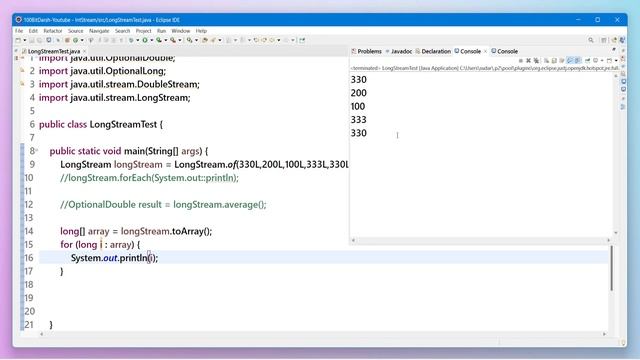Image resolution: width=640 pixels, height=360 pixels.
Task: Toggle Word Wrap in Console toolbar
Action: pos(562,60)
